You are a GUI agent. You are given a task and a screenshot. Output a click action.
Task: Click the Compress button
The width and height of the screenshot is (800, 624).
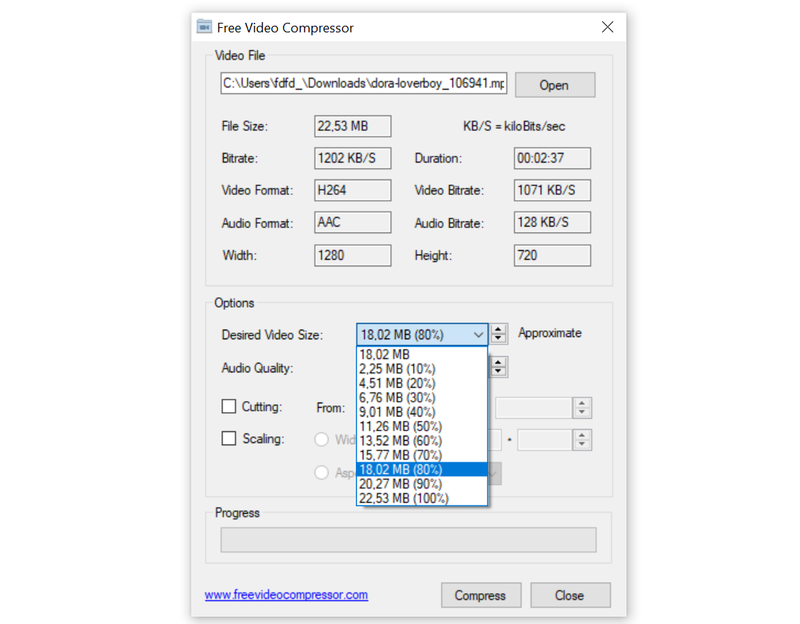coord(481,595)
